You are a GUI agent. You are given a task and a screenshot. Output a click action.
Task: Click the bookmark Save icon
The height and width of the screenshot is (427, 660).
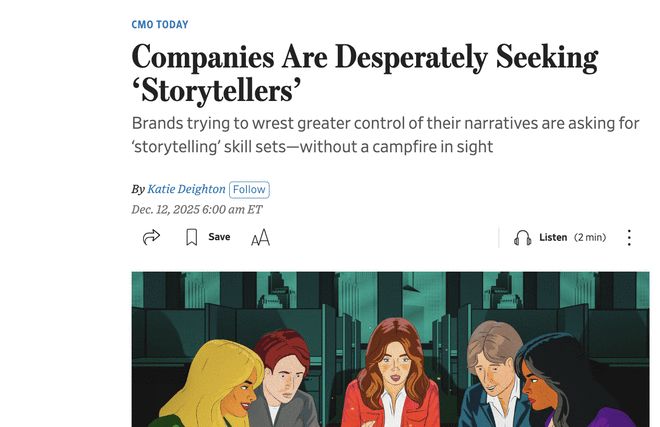191,237
